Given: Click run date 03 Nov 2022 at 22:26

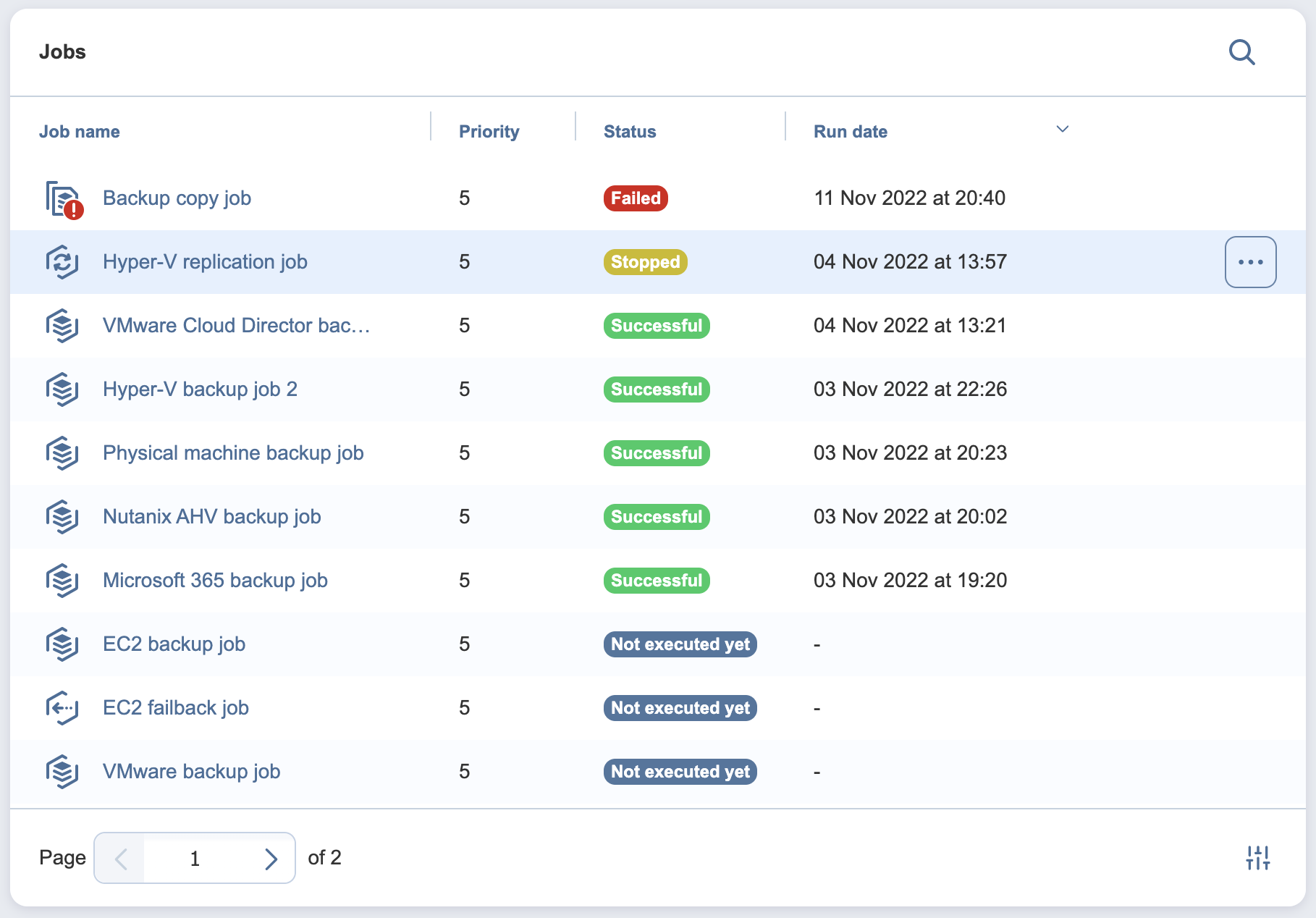Looking at the screenshot, I should 910,389.
